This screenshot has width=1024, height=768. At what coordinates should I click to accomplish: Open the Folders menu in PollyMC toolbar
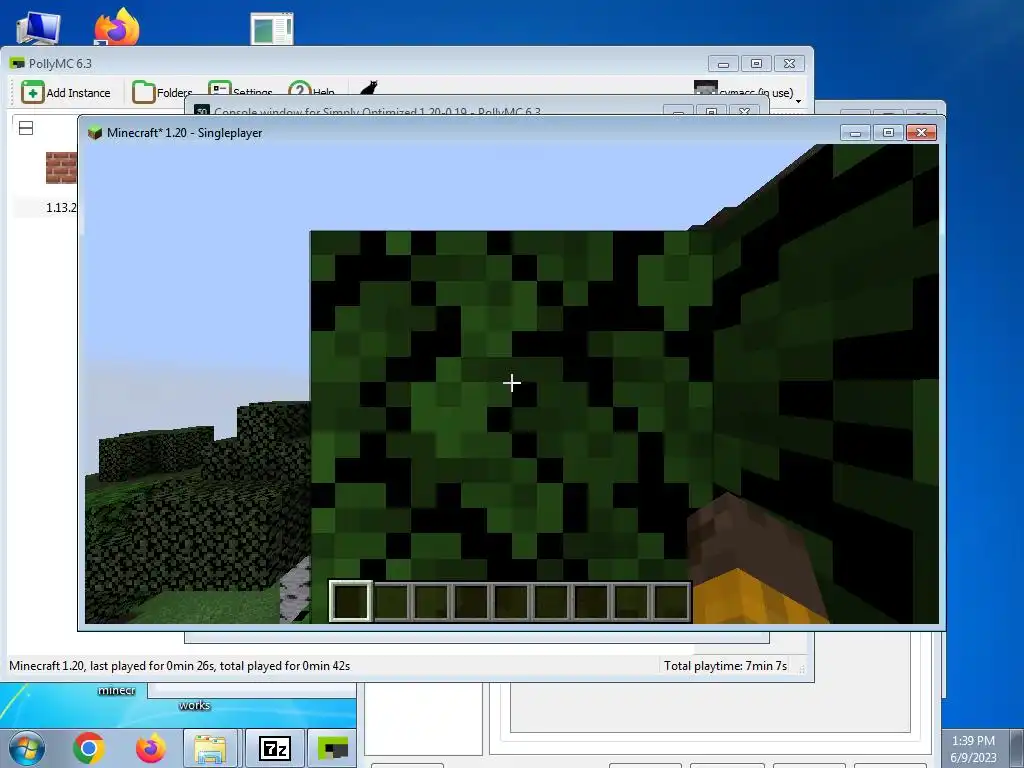[162, 92]
